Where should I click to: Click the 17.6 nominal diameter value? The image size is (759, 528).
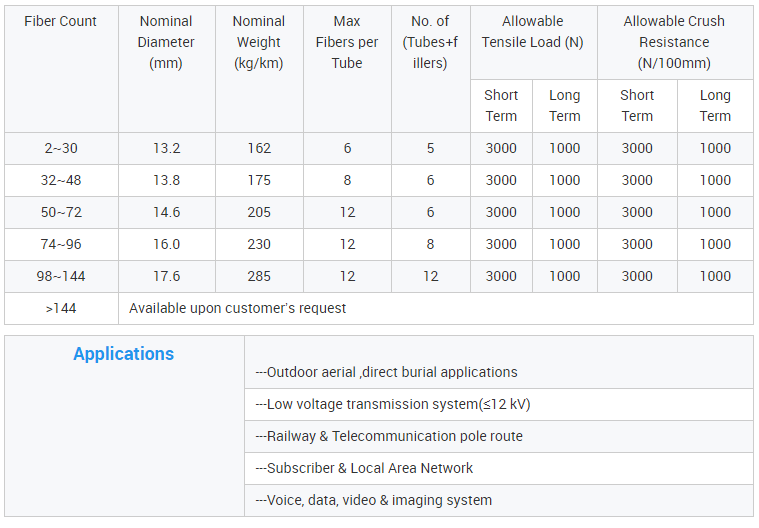(x=166, y=276)
